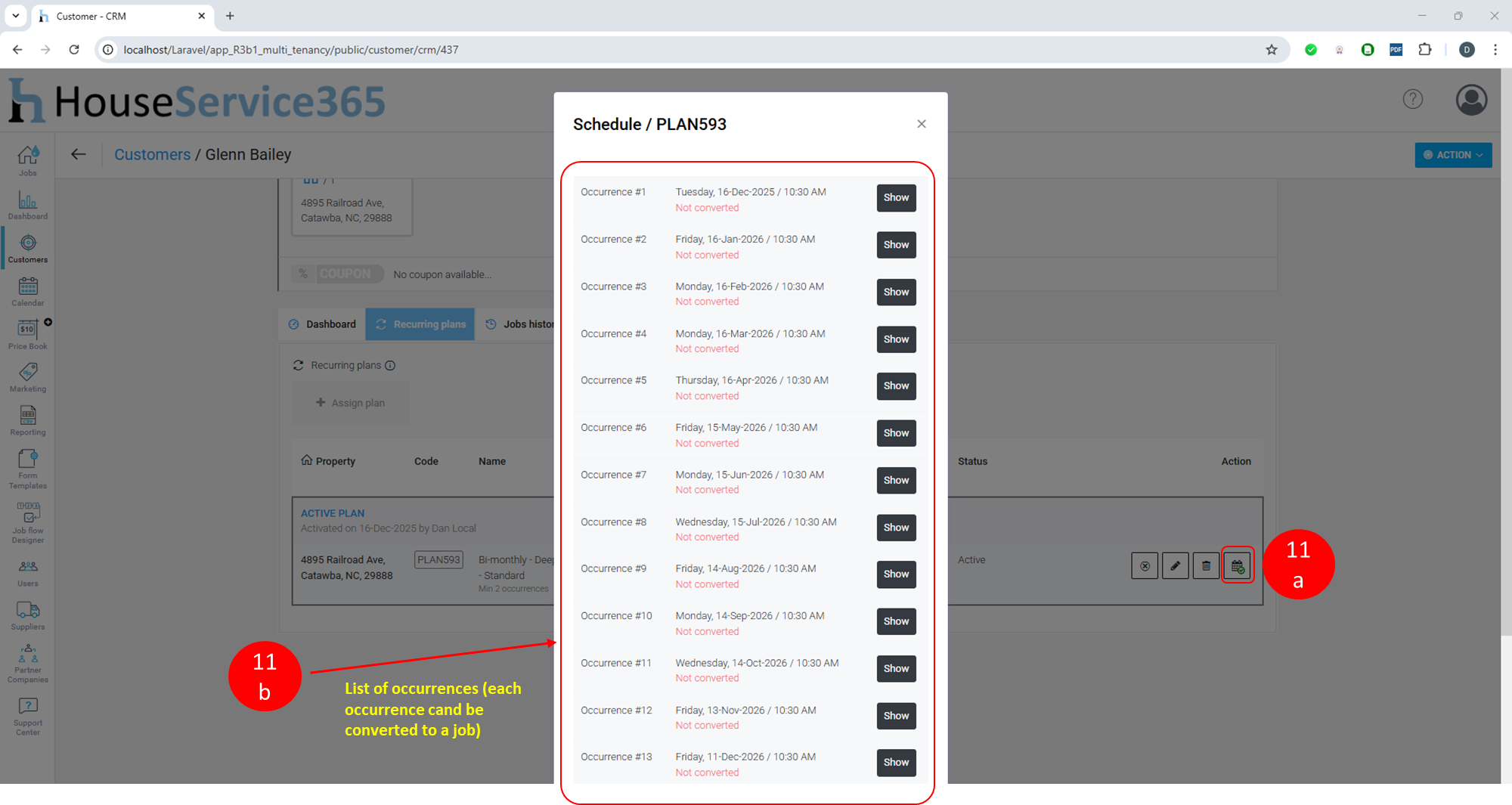Click the pencil edit icon for the plan
This screenshot has width=1512, height=805.
tap(1176, 565)
